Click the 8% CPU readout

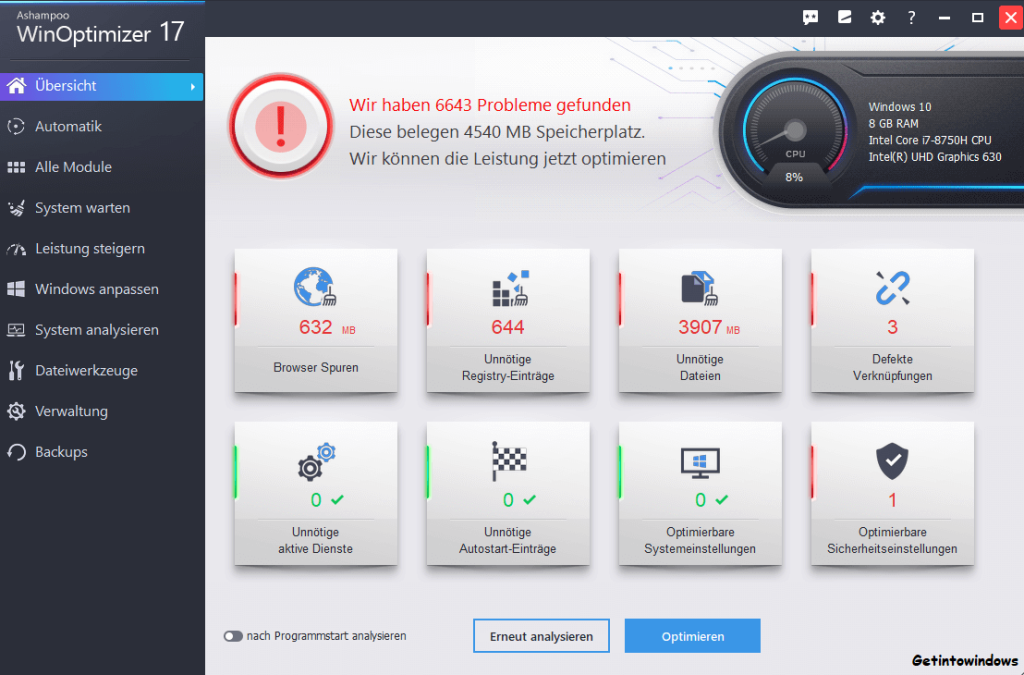pos(794,177)
